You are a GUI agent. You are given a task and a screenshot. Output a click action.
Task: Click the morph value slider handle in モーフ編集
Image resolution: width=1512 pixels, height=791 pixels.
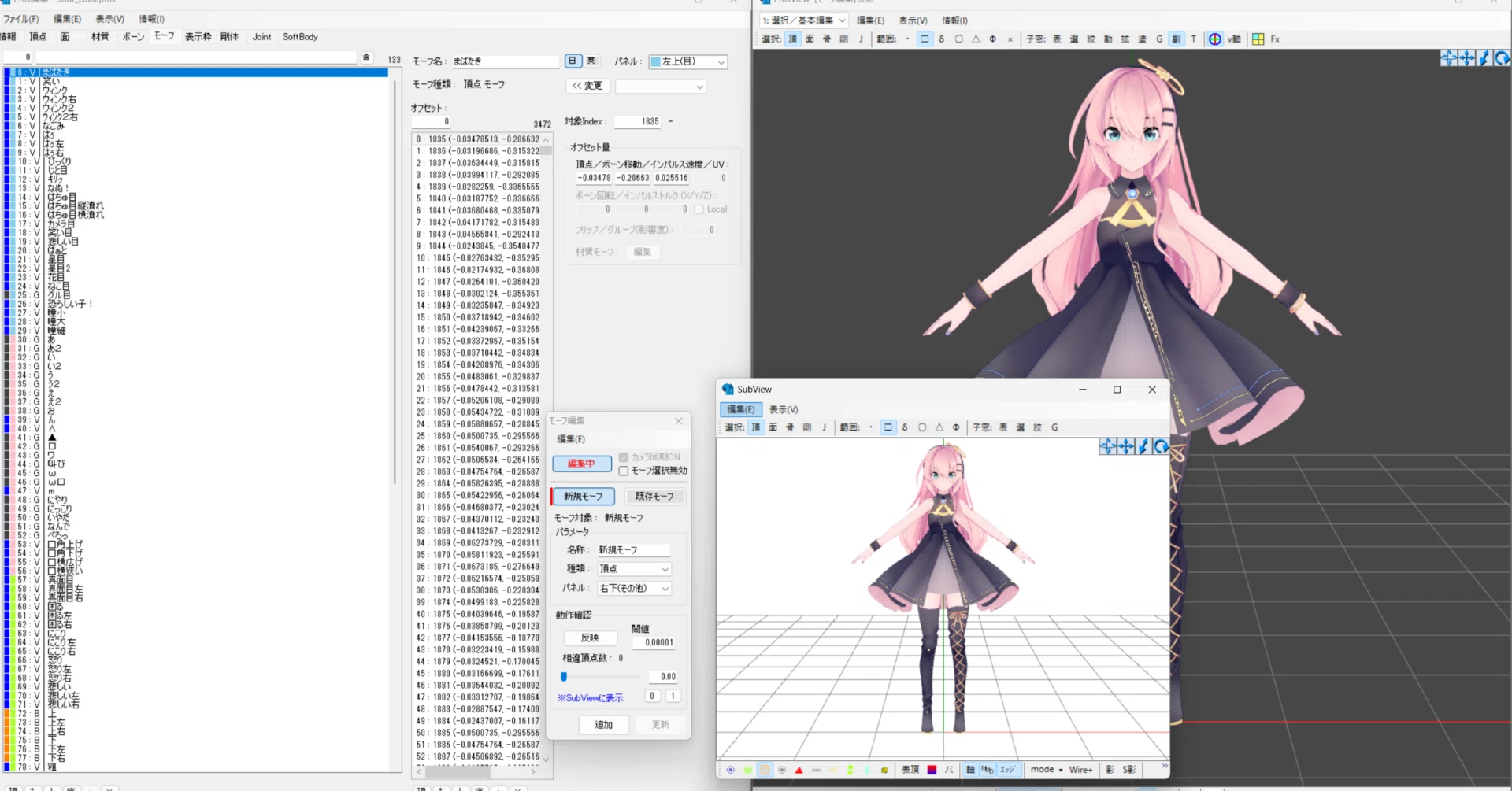(564, 677)
